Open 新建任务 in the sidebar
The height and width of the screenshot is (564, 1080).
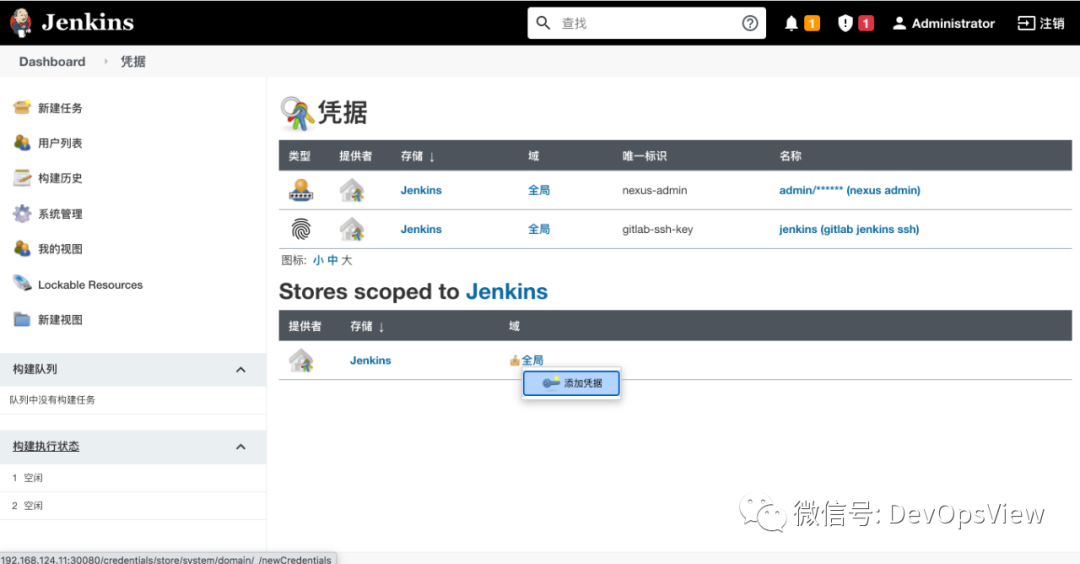point(60,108)
